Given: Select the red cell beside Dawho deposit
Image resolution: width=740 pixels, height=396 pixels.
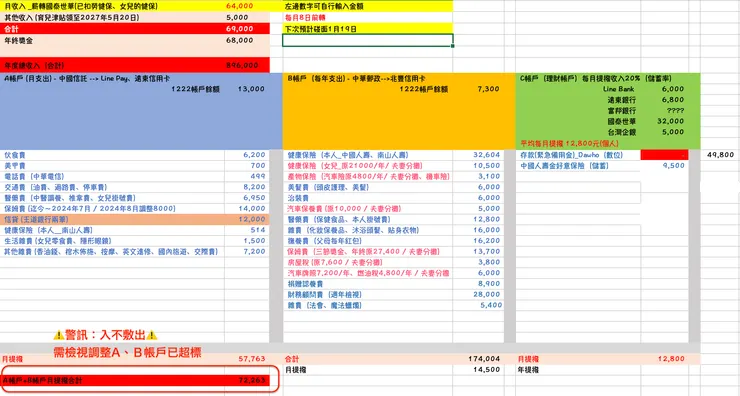Looking at the screenshot, I should (664, 155).
